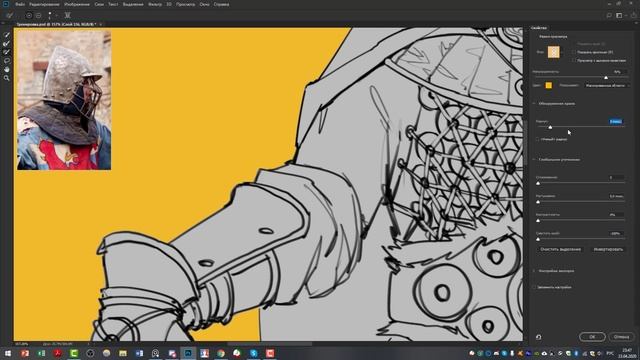The image size is (640, 360).
Task: Click the Растушевка value field
Action: point(616,196)
